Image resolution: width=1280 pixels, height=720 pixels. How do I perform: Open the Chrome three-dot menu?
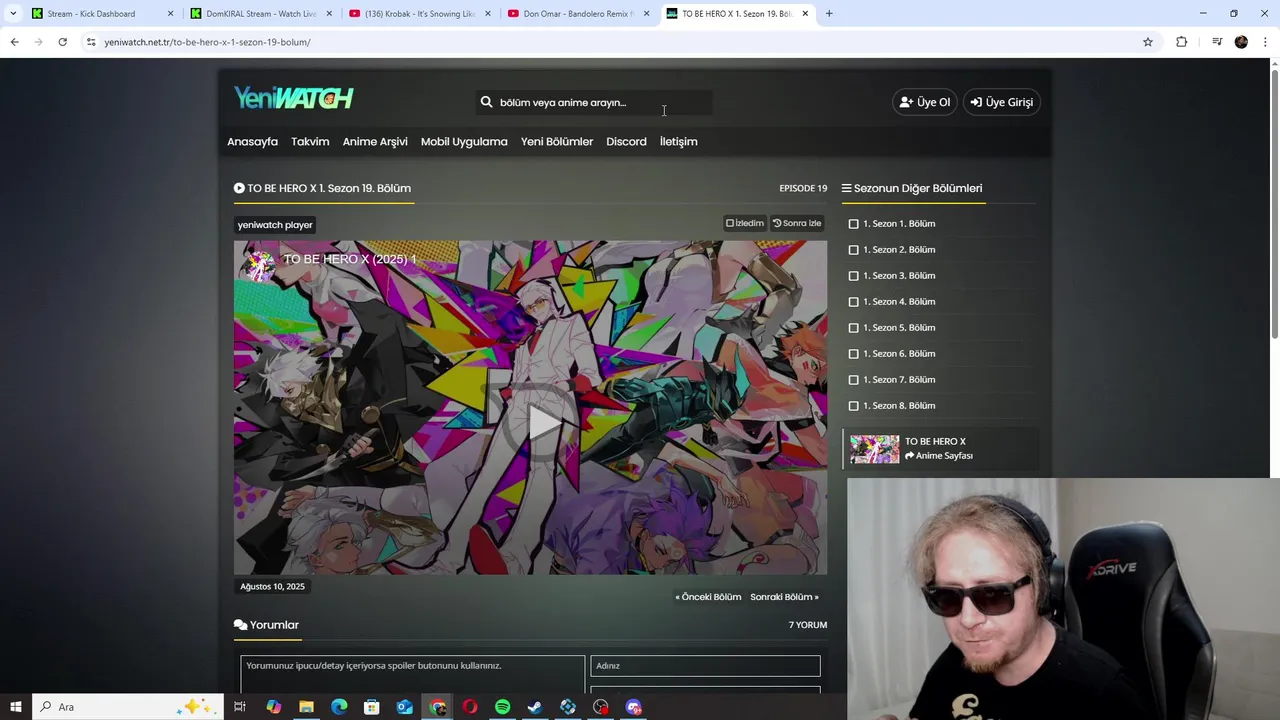click(x=1266, y=42)
